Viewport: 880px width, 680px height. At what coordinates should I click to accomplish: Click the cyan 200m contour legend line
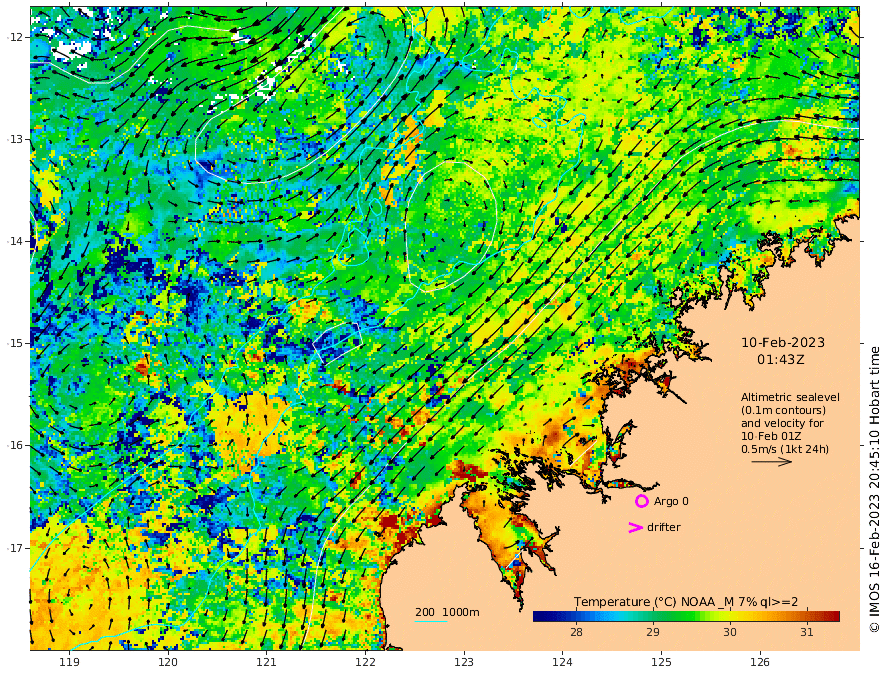(430, 621)
